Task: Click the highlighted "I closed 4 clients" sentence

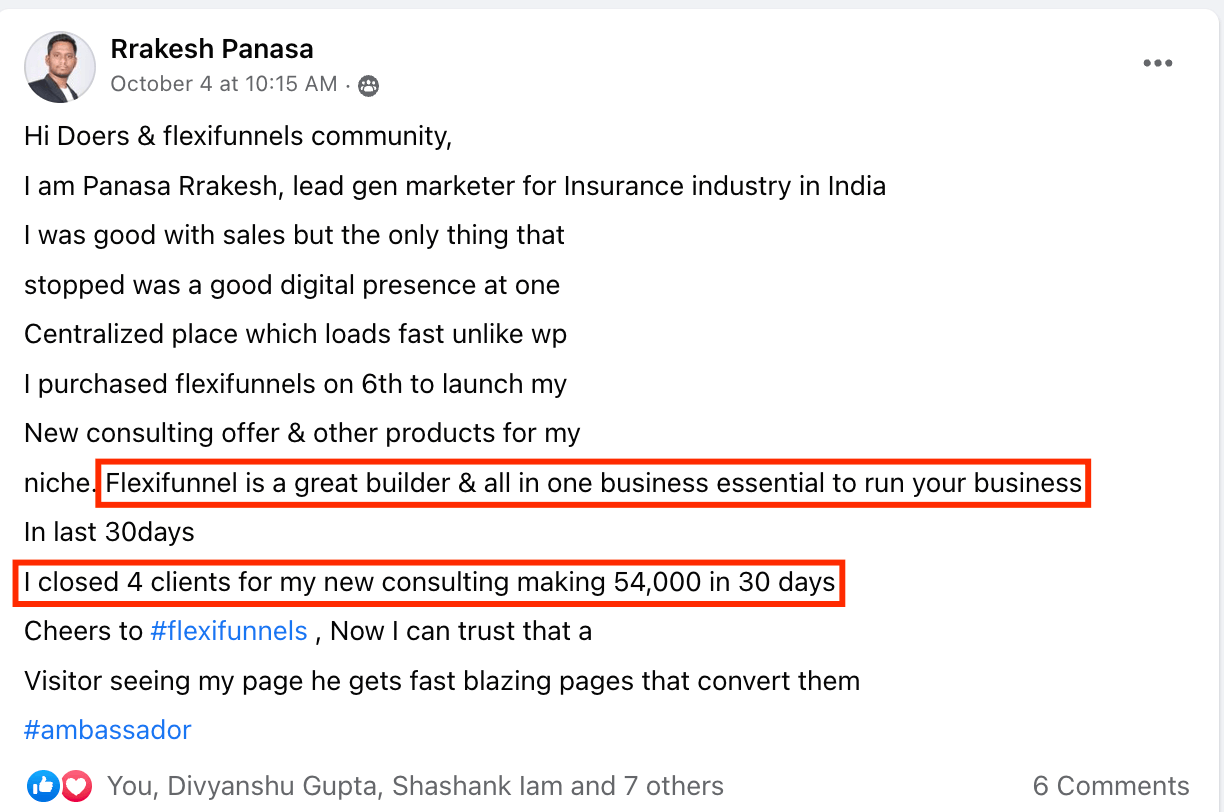Action: pos(429,582)
